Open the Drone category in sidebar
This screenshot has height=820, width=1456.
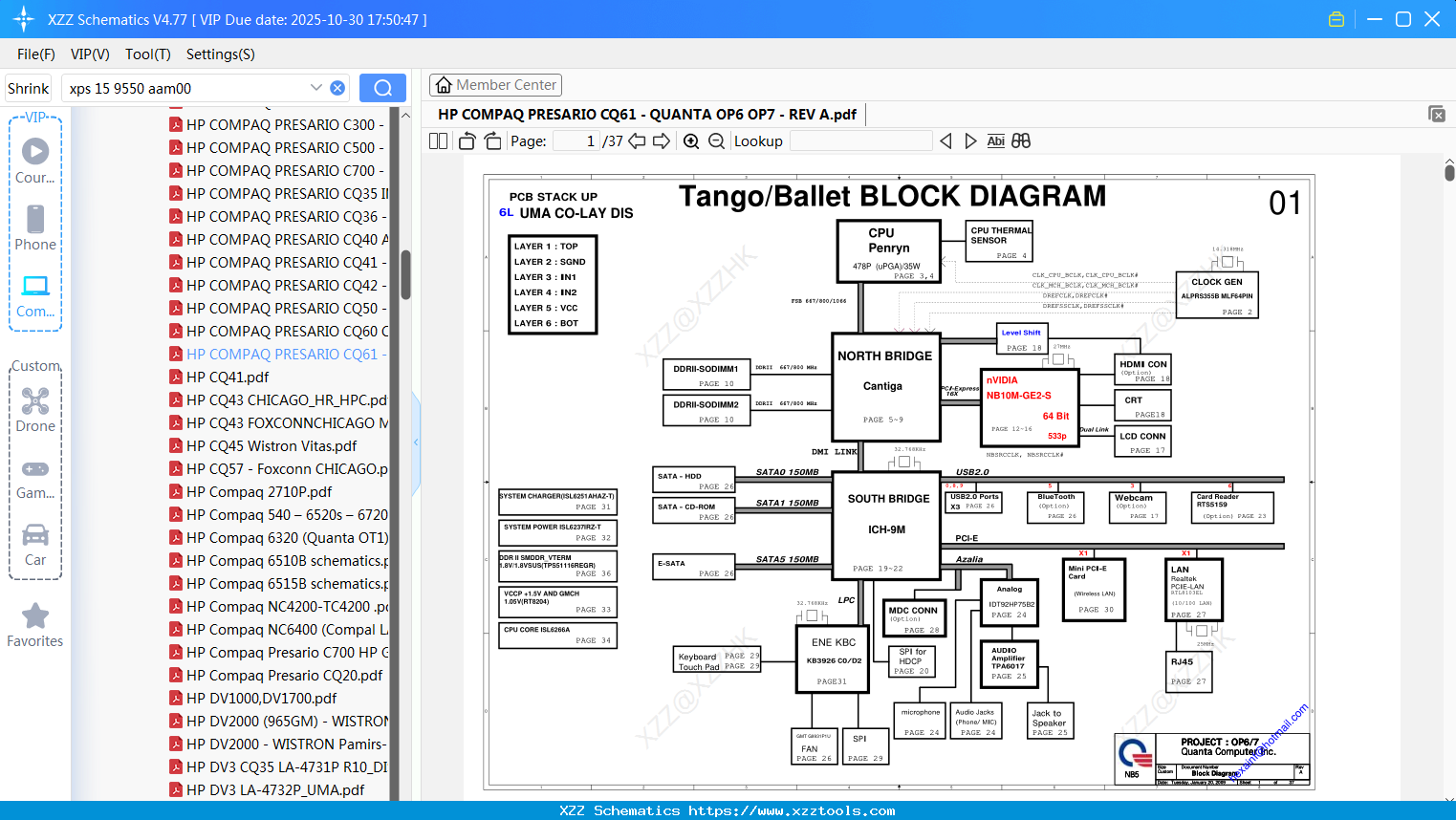click(x=35, y=409)
